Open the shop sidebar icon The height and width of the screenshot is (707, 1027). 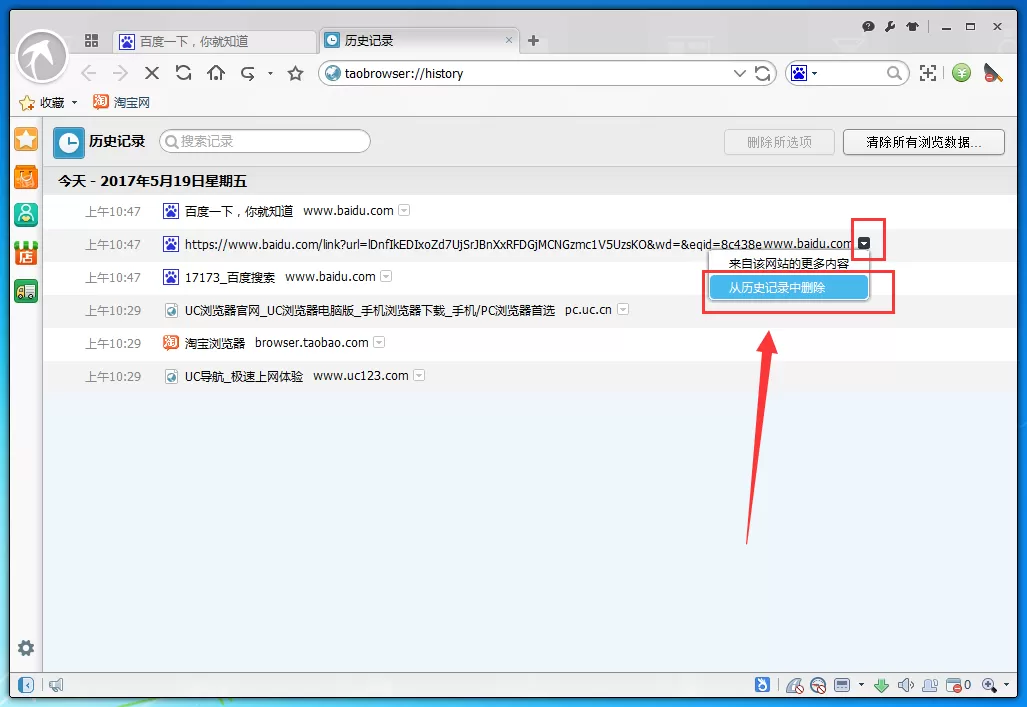[26, 253]
